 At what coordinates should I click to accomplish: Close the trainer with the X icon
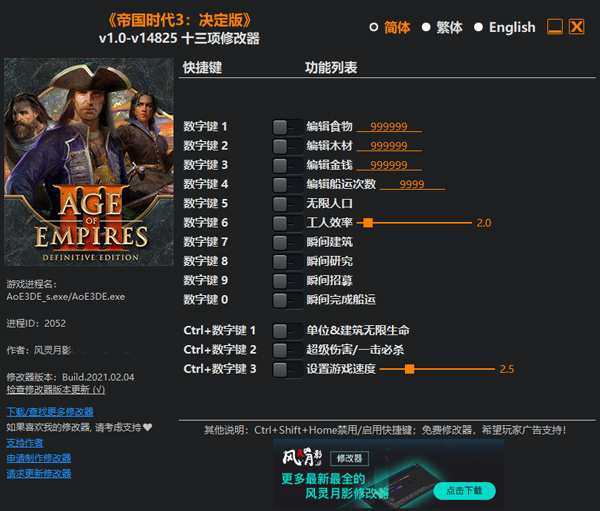pos(576,27)
